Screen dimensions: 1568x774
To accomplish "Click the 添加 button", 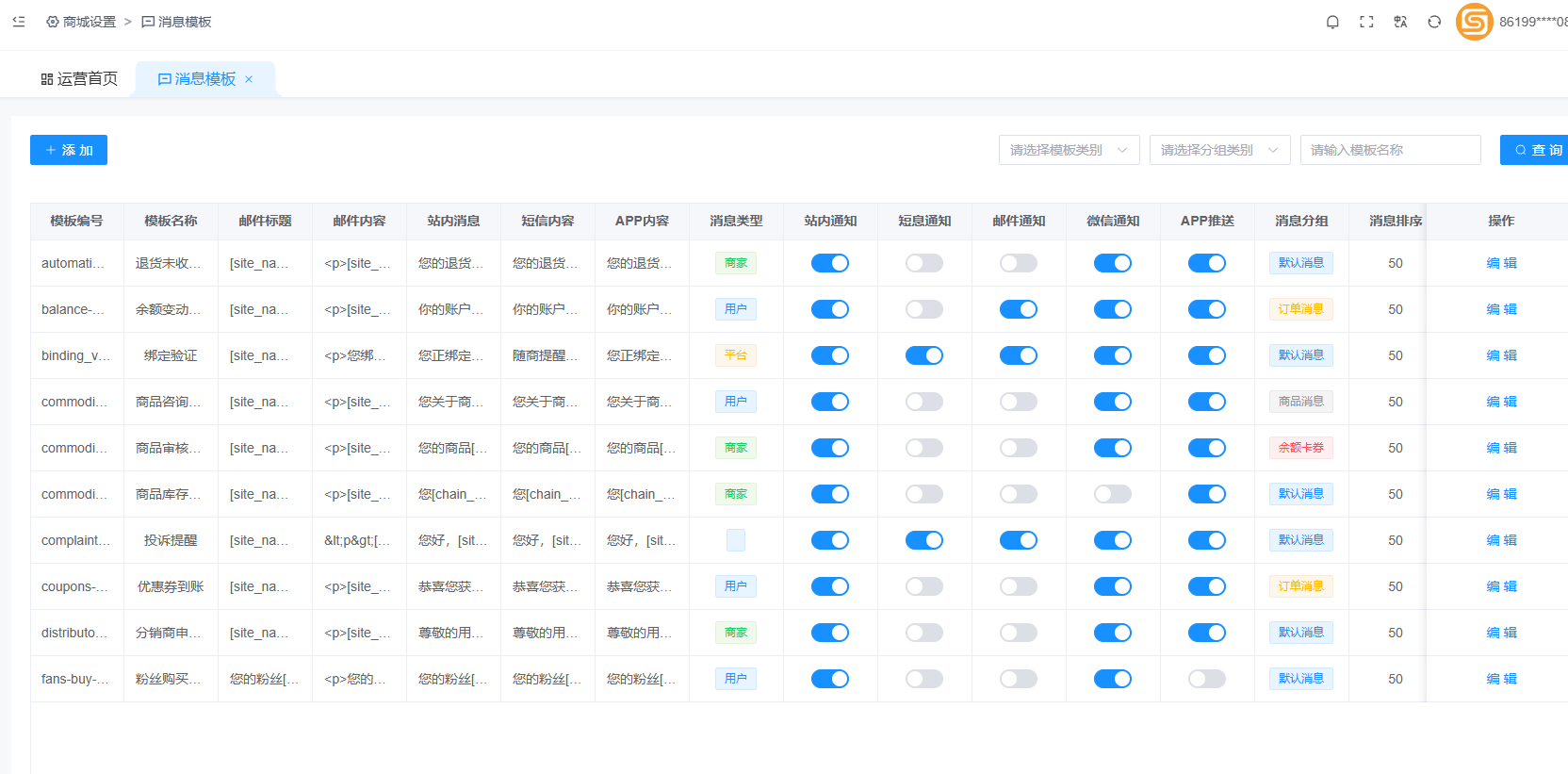I will tap(69, 150).
